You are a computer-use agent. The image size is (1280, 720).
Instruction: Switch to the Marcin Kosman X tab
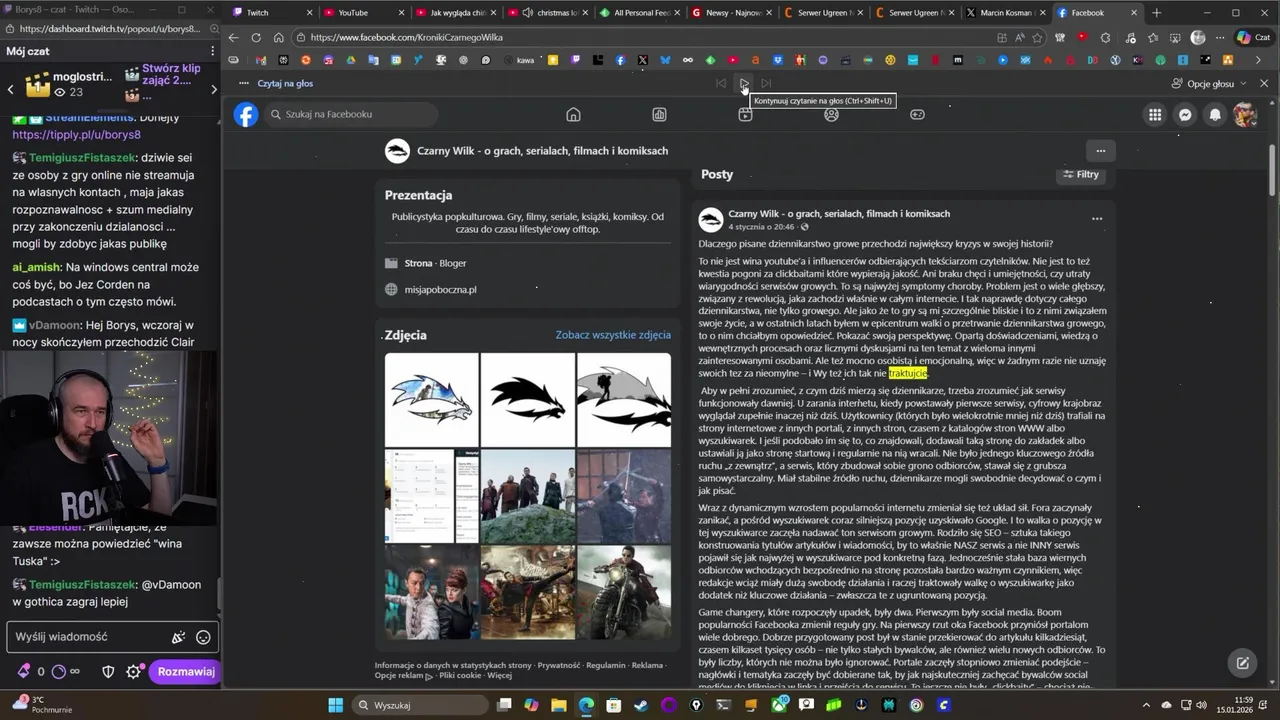[1006, 13]
